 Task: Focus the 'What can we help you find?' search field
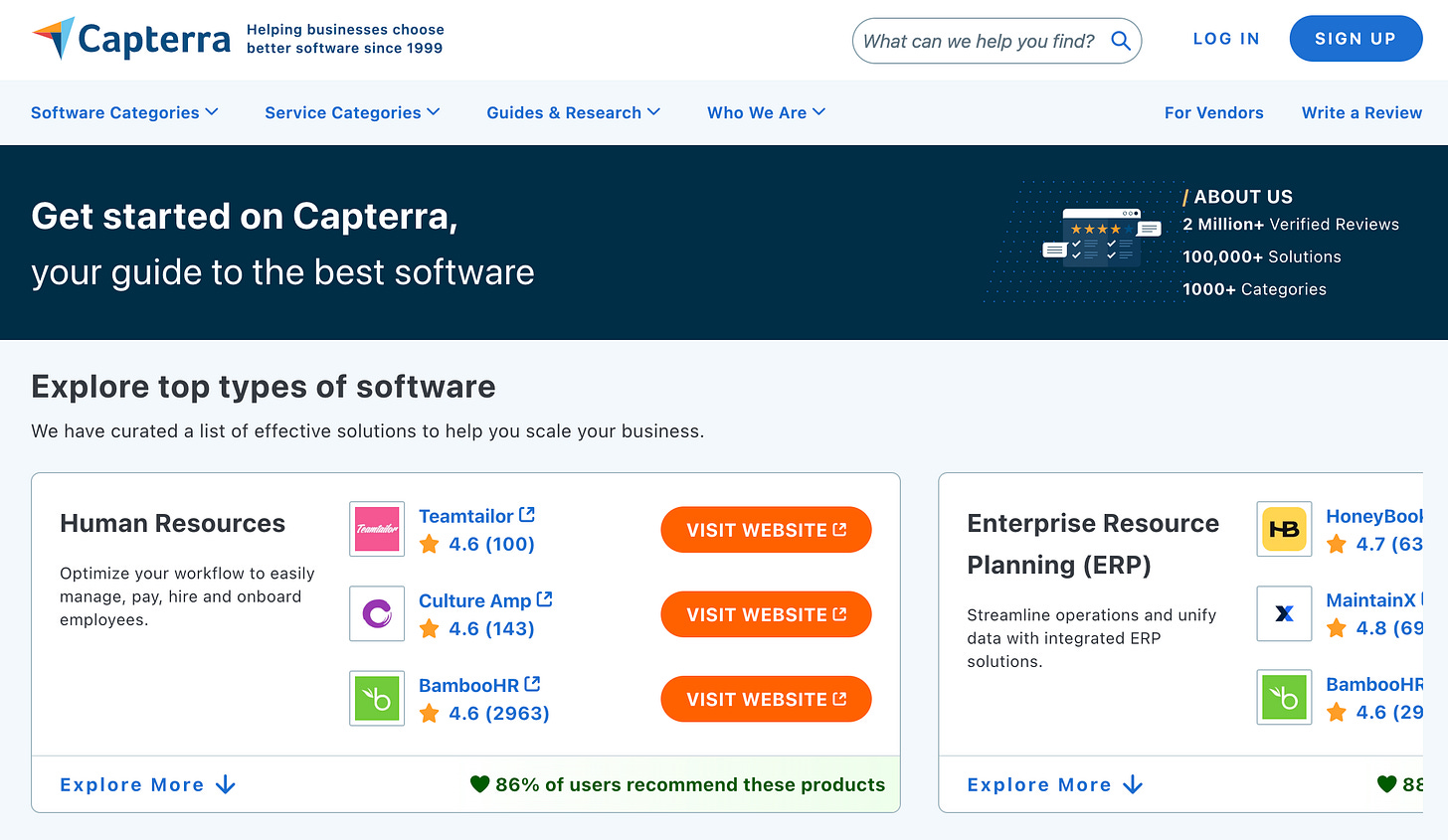coord(996,41)
